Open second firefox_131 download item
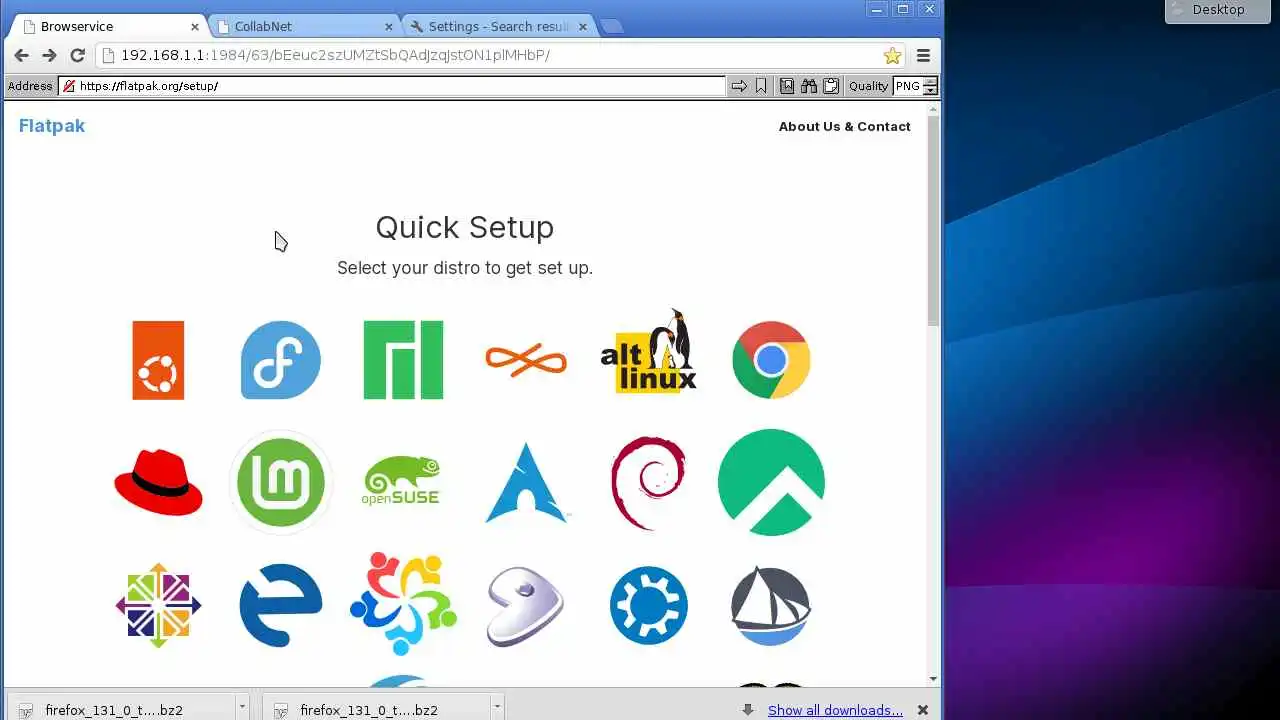This screenshot has width=1280, height=720. (x=377, y=707)
